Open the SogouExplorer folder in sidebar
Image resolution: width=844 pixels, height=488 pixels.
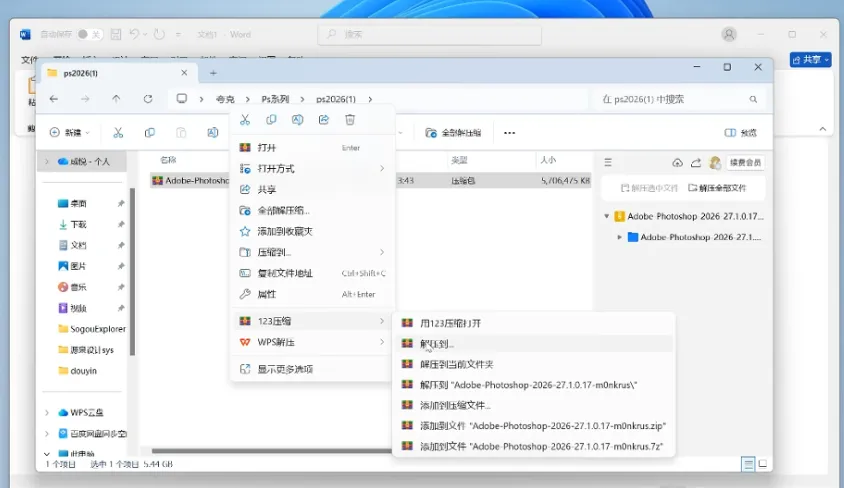pyautogui.click(x=90, y=329)
